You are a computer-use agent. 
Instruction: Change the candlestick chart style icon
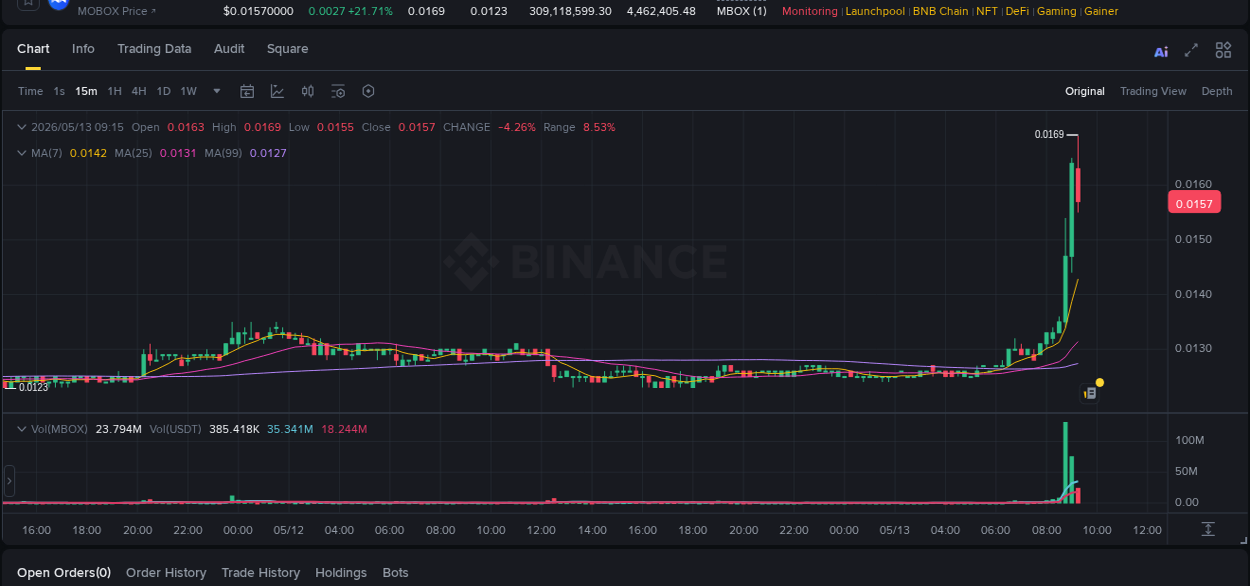(308, 91)
